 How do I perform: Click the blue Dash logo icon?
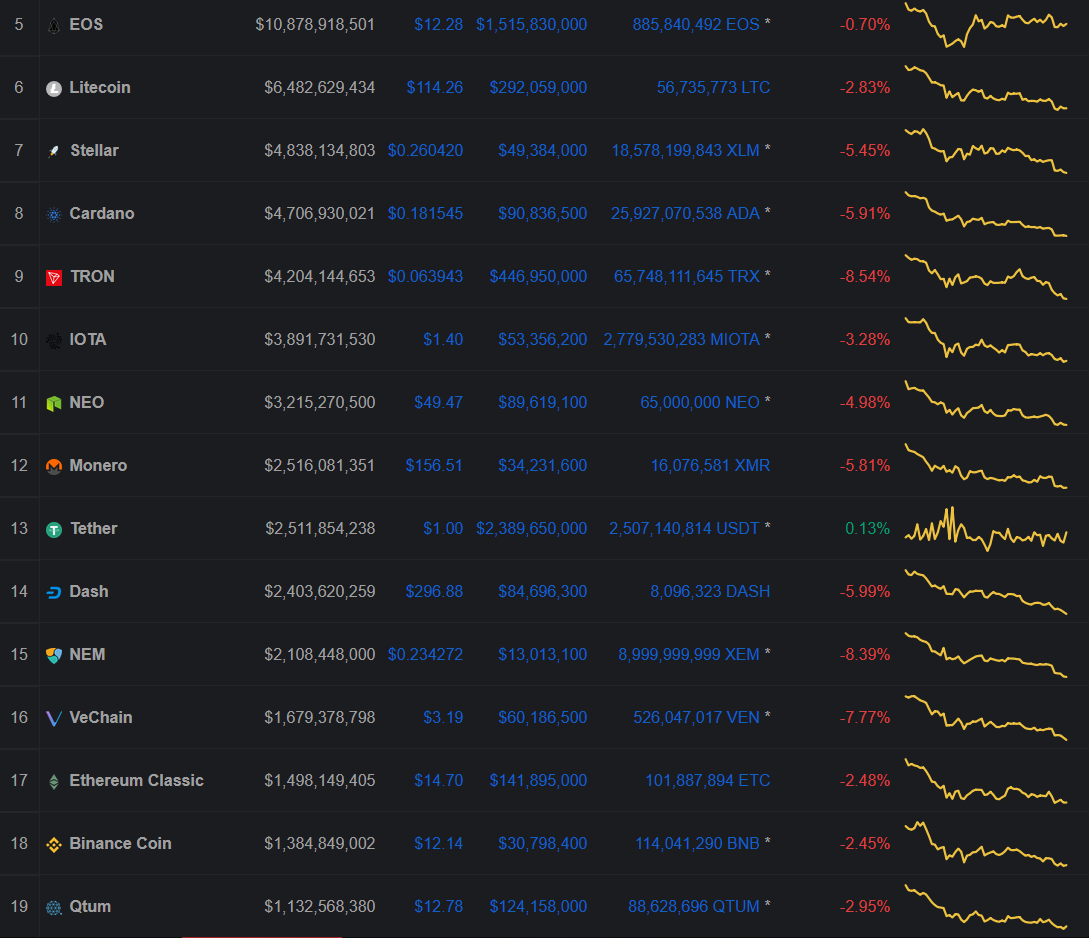[x=53, y=592]
